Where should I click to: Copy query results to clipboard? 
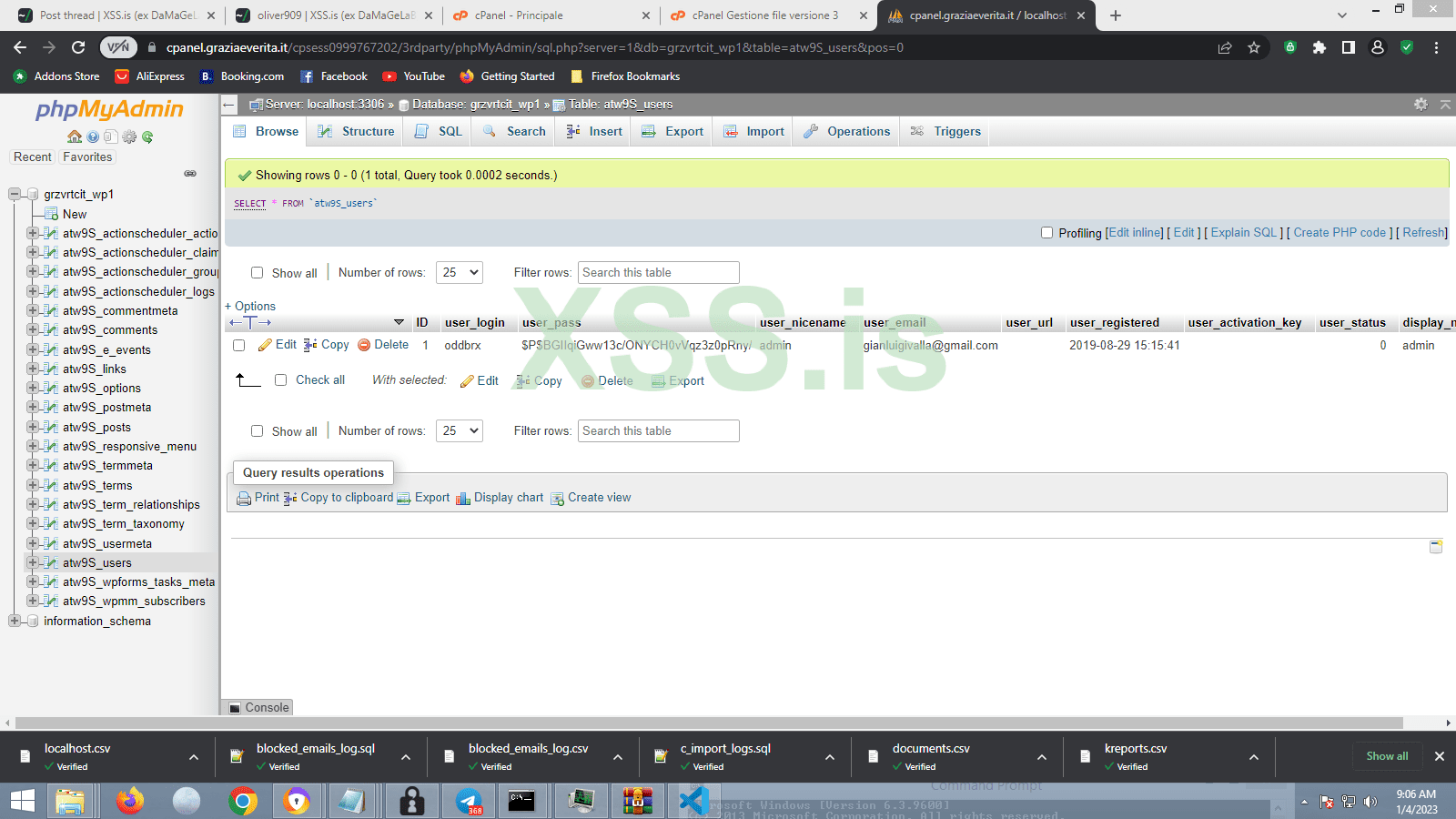coord(339,498)
